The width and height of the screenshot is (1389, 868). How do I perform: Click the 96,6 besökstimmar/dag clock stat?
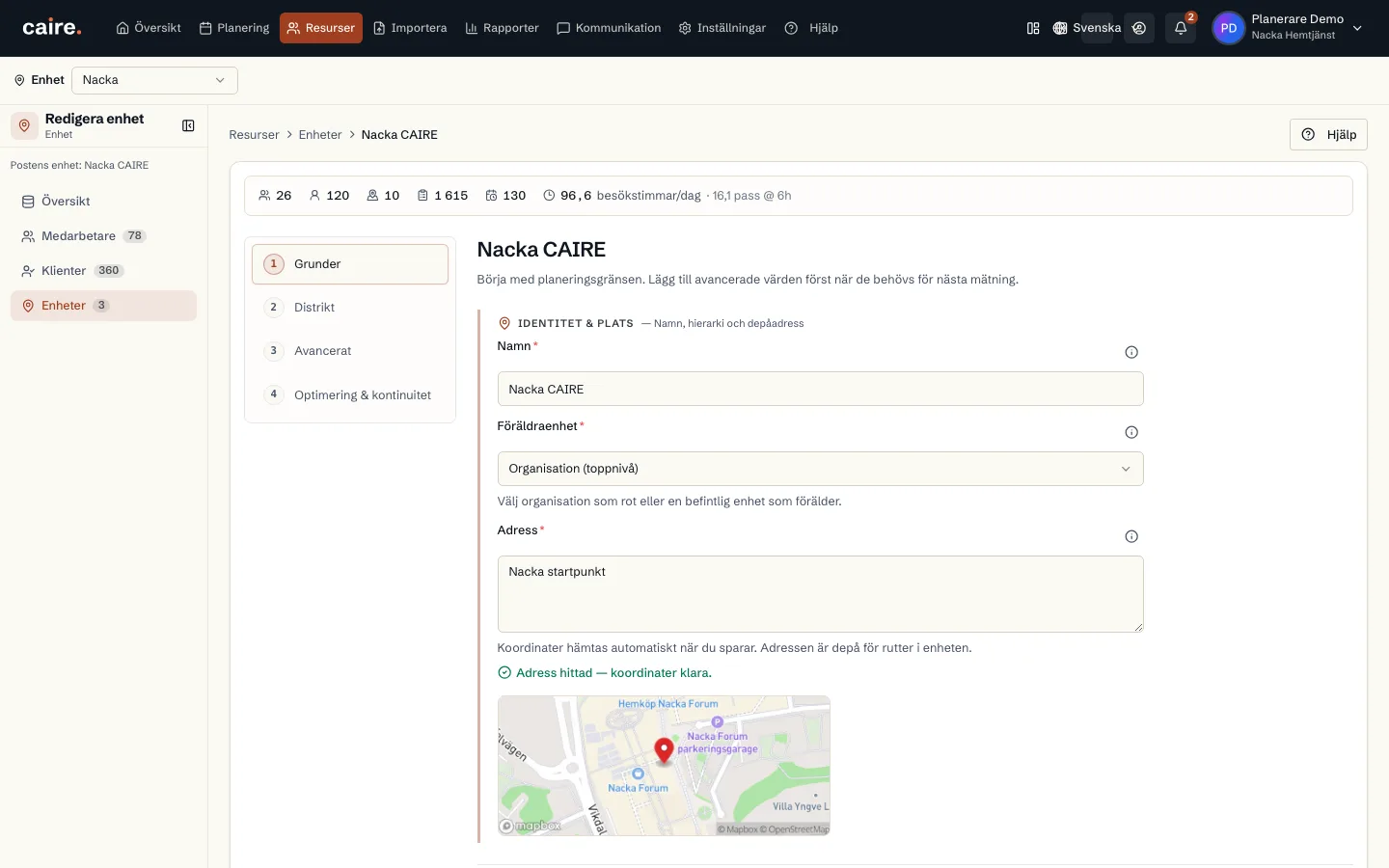pos(622,195)
